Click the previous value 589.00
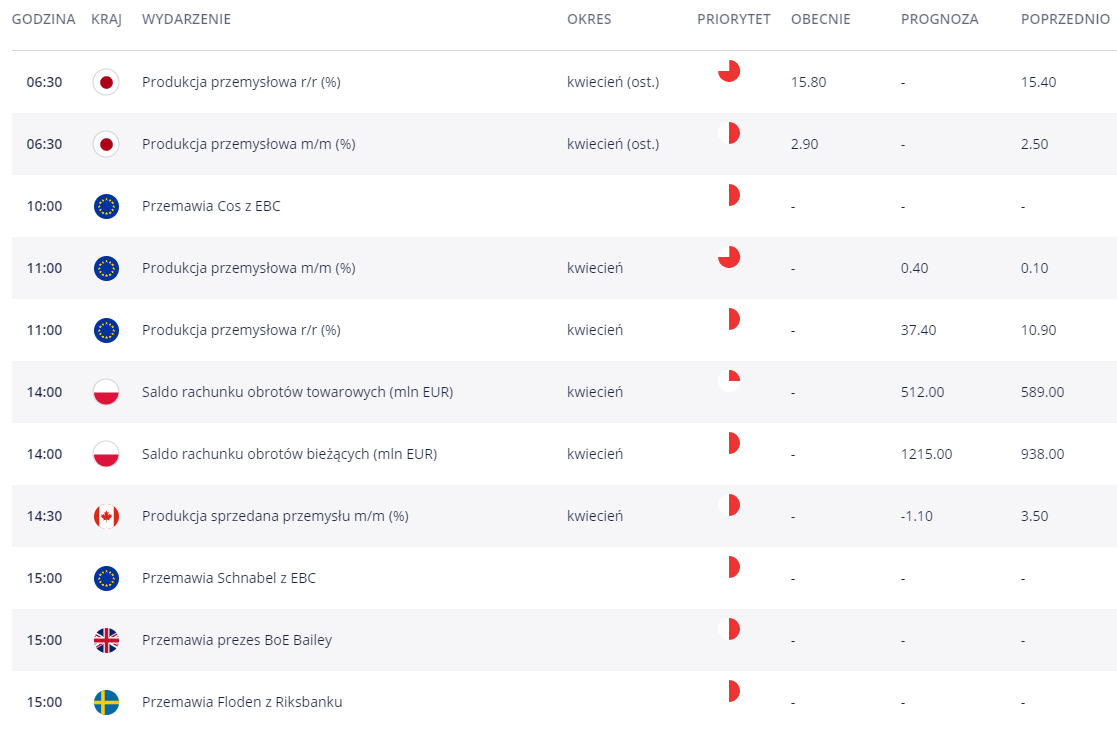Screen dimensions: 1117x736 pyautogui.click(x=1042, y=392)
